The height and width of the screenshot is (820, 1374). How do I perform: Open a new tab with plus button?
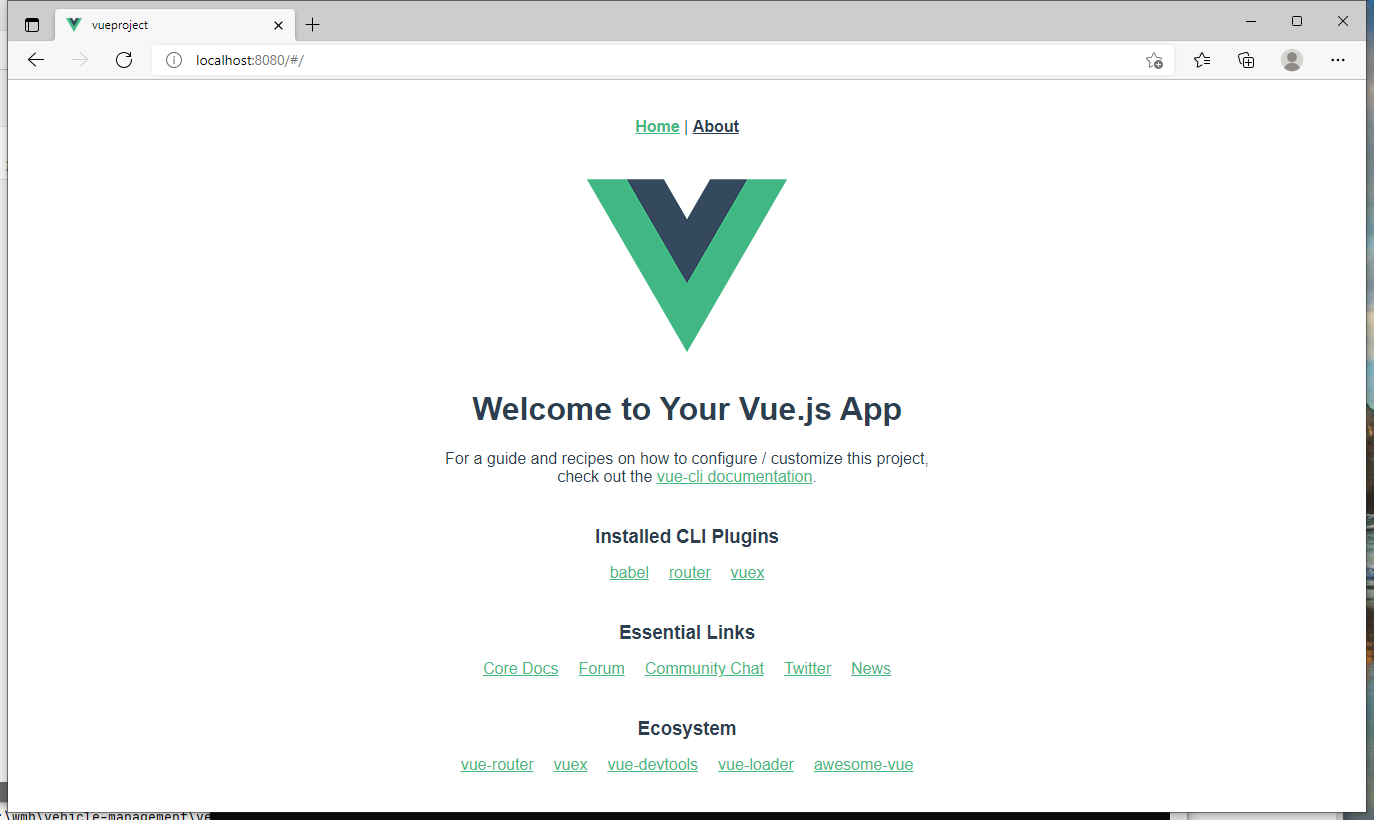pos(313,25)
